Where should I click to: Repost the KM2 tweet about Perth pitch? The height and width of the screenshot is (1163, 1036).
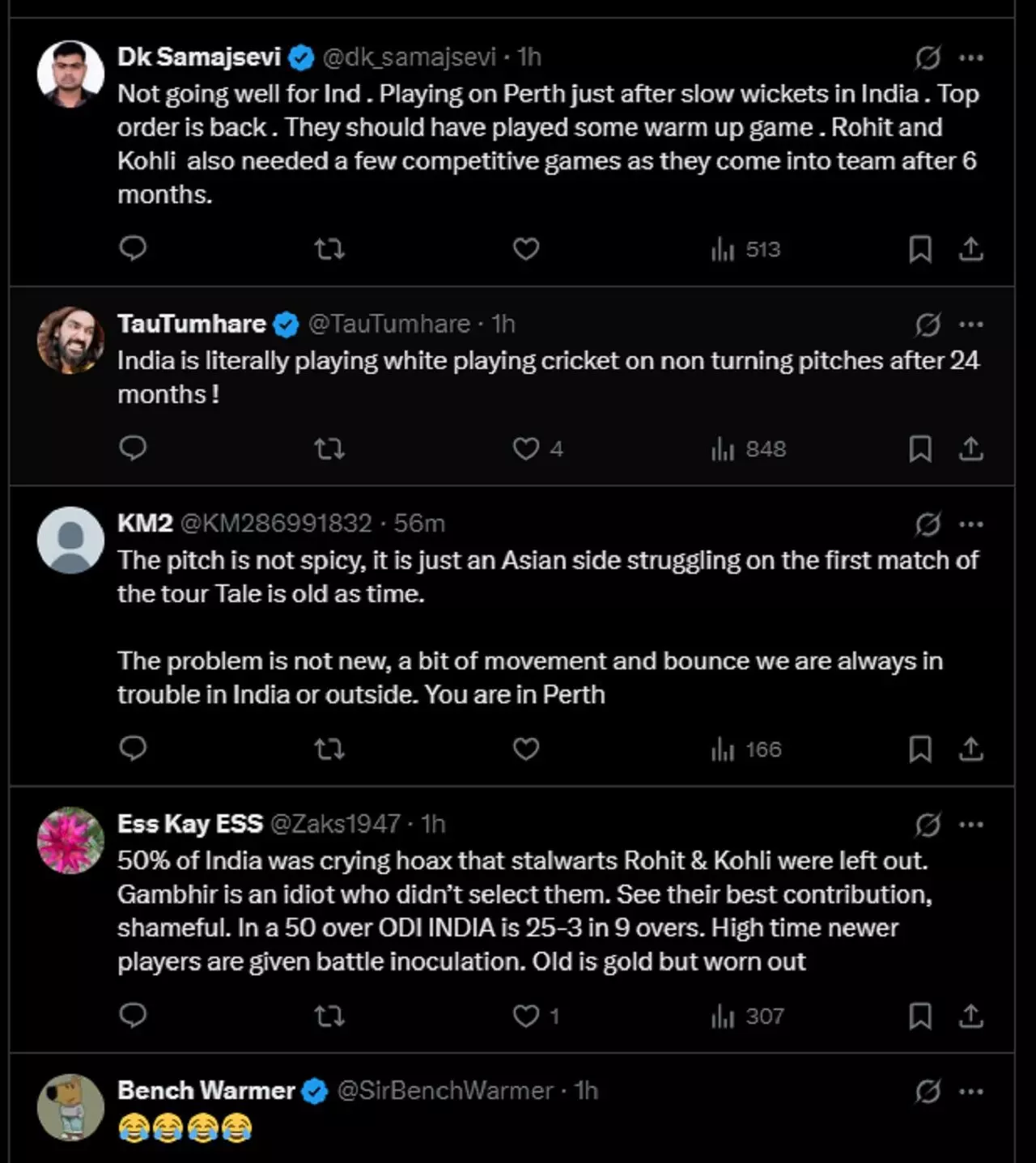click(x=329, y=749)
